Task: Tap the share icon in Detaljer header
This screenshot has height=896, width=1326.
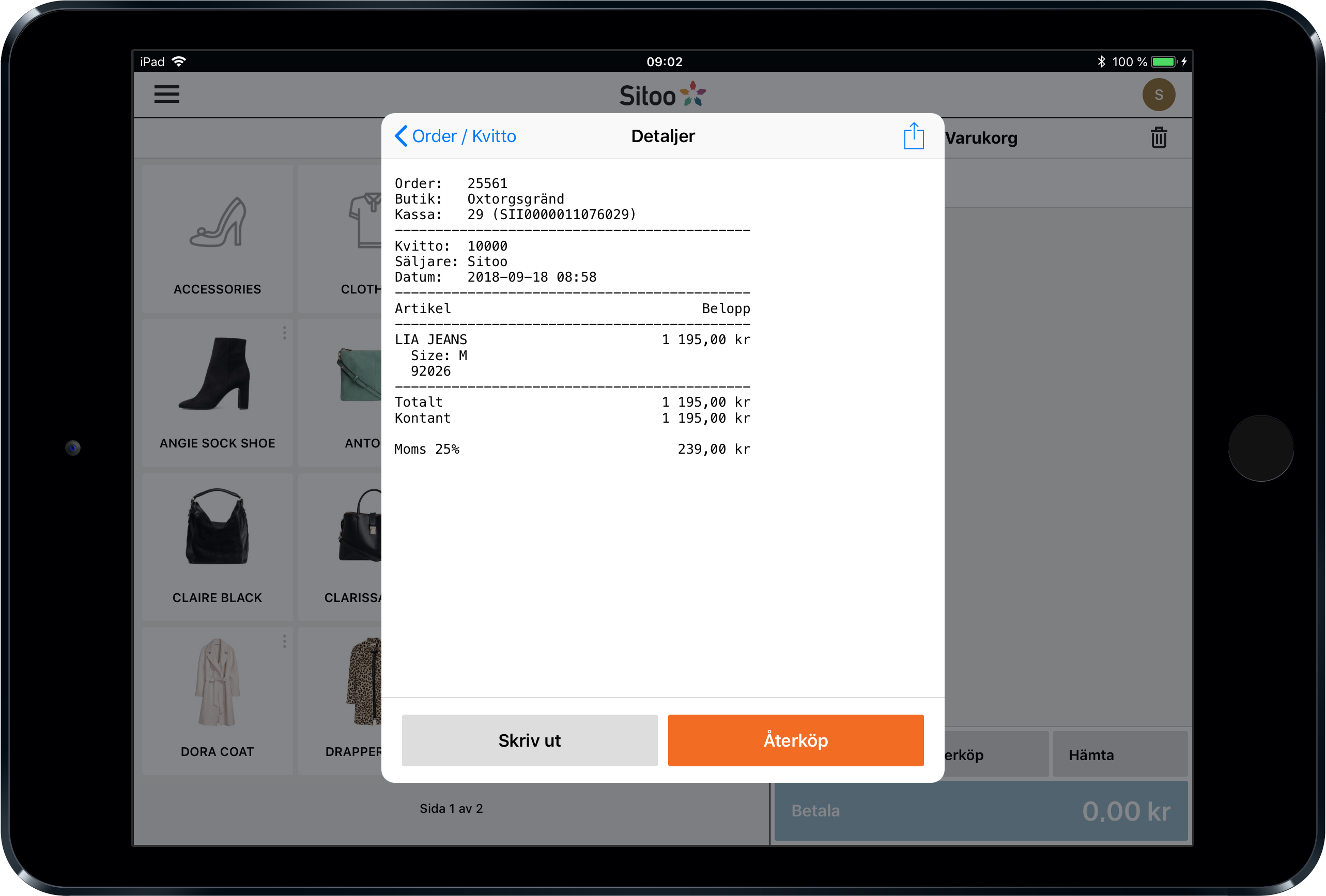Action: tap(914, 136)
